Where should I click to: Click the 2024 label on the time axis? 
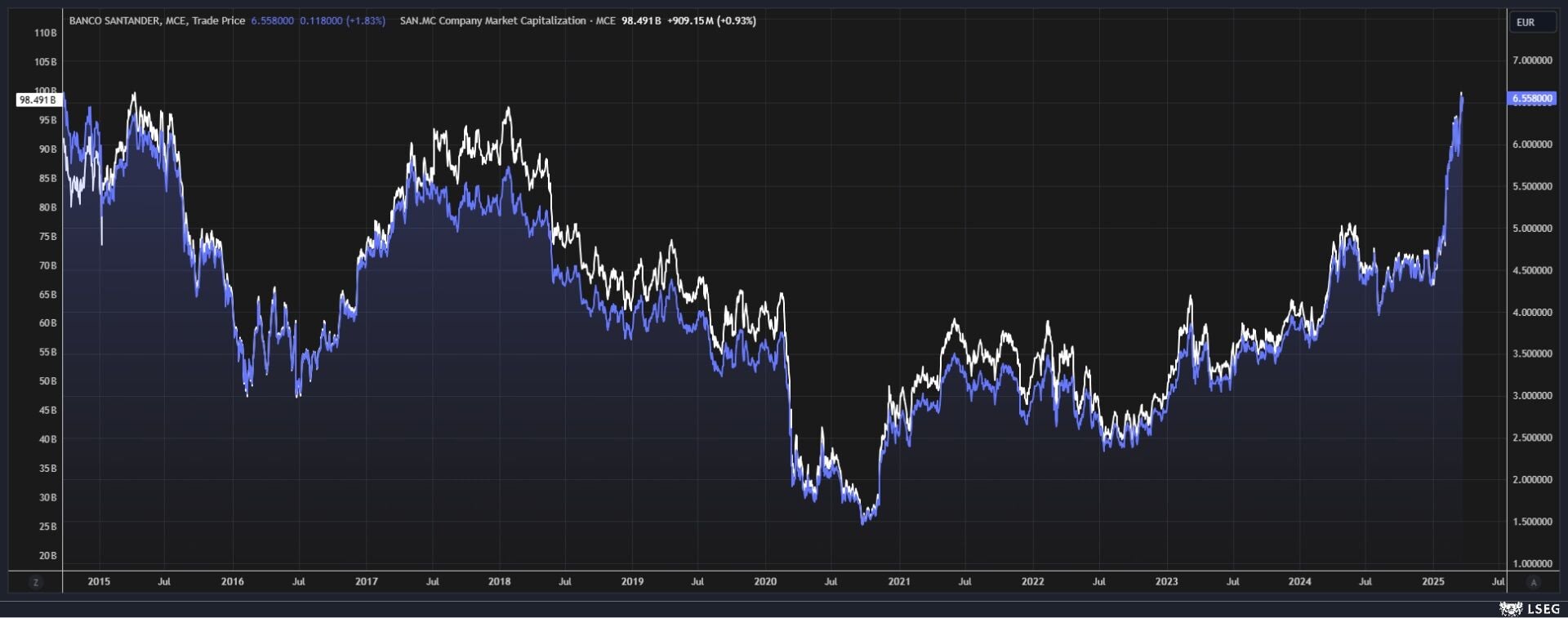(x=1299, y=582)
